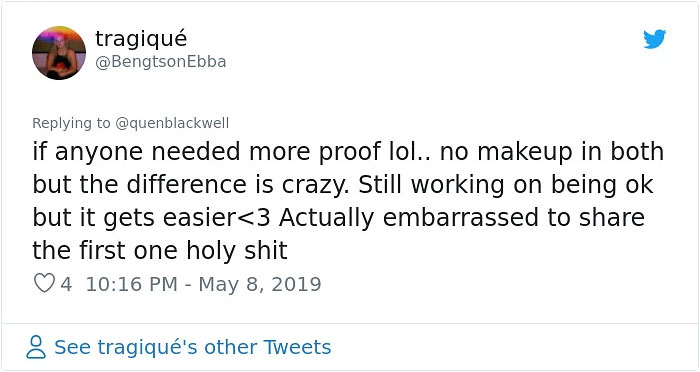Click the phrase "no makeup in both"
Screen dimensions: 700x372
pos(552,152)
